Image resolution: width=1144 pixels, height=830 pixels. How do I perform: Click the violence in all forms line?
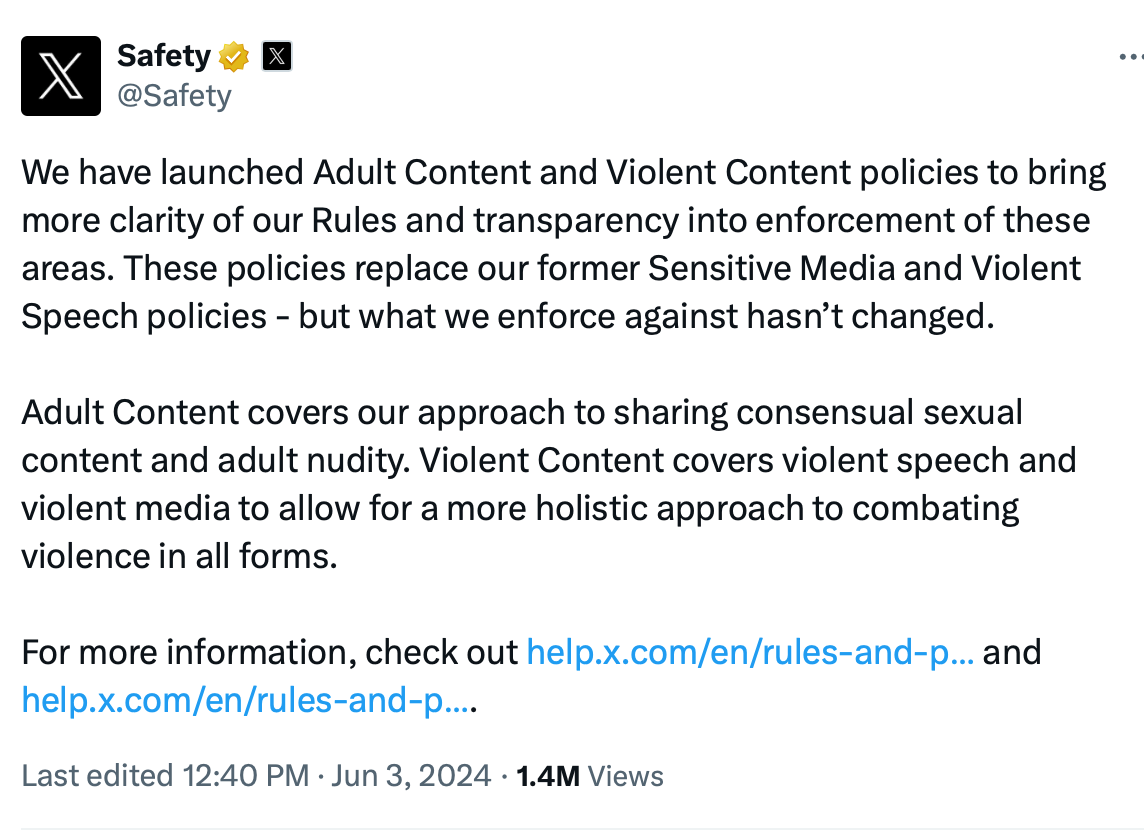point(179,556)
